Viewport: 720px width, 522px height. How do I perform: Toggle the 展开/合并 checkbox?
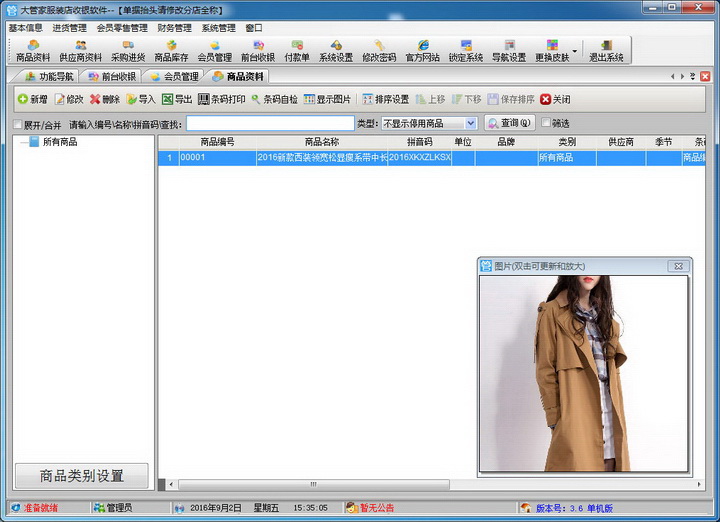tap(17, 124)
